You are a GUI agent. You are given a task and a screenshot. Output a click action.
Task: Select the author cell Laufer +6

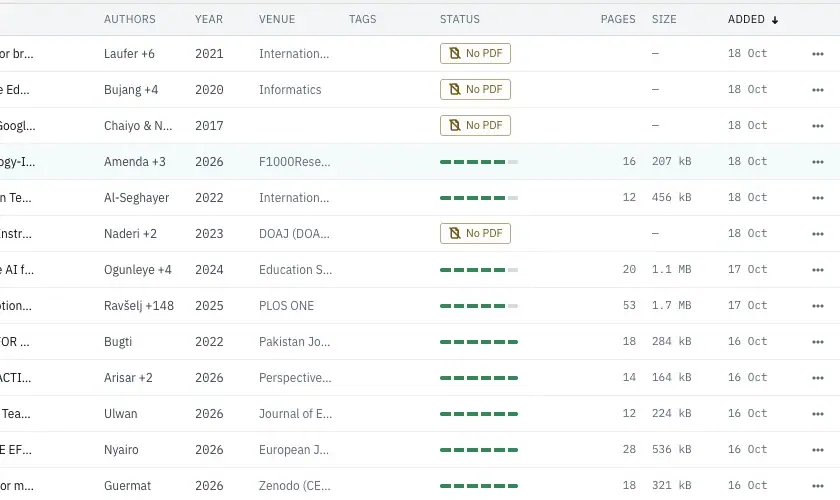coord(129,54)
